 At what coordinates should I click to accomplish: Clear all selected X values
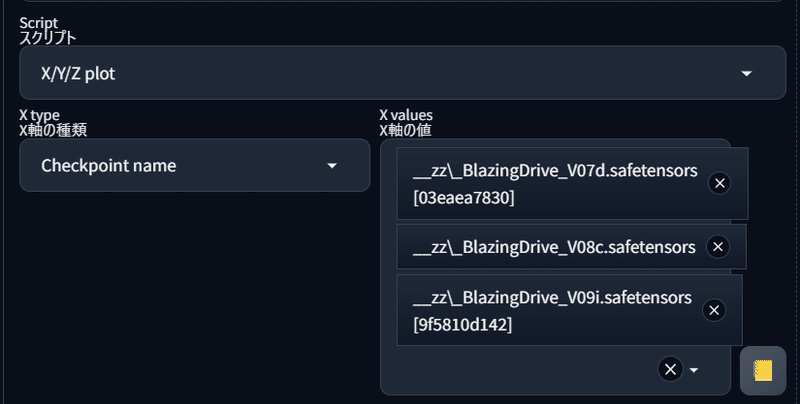coord(670,369)
